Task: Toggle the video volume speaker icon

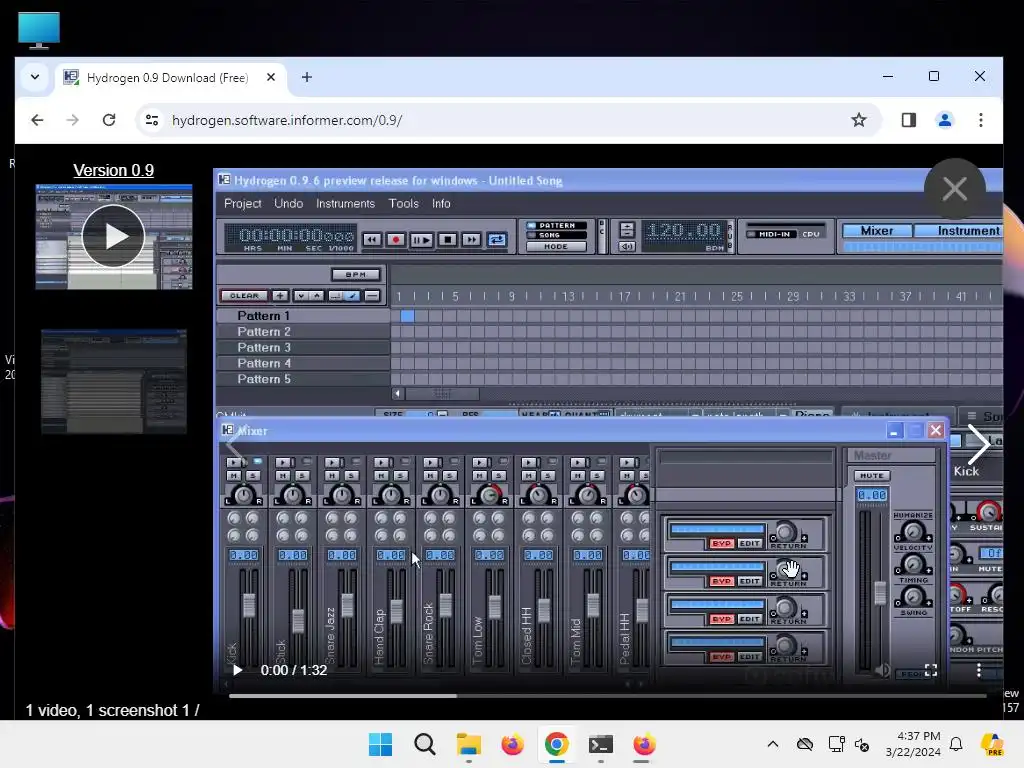Action: pyautogui.click(x=883, y=670)
